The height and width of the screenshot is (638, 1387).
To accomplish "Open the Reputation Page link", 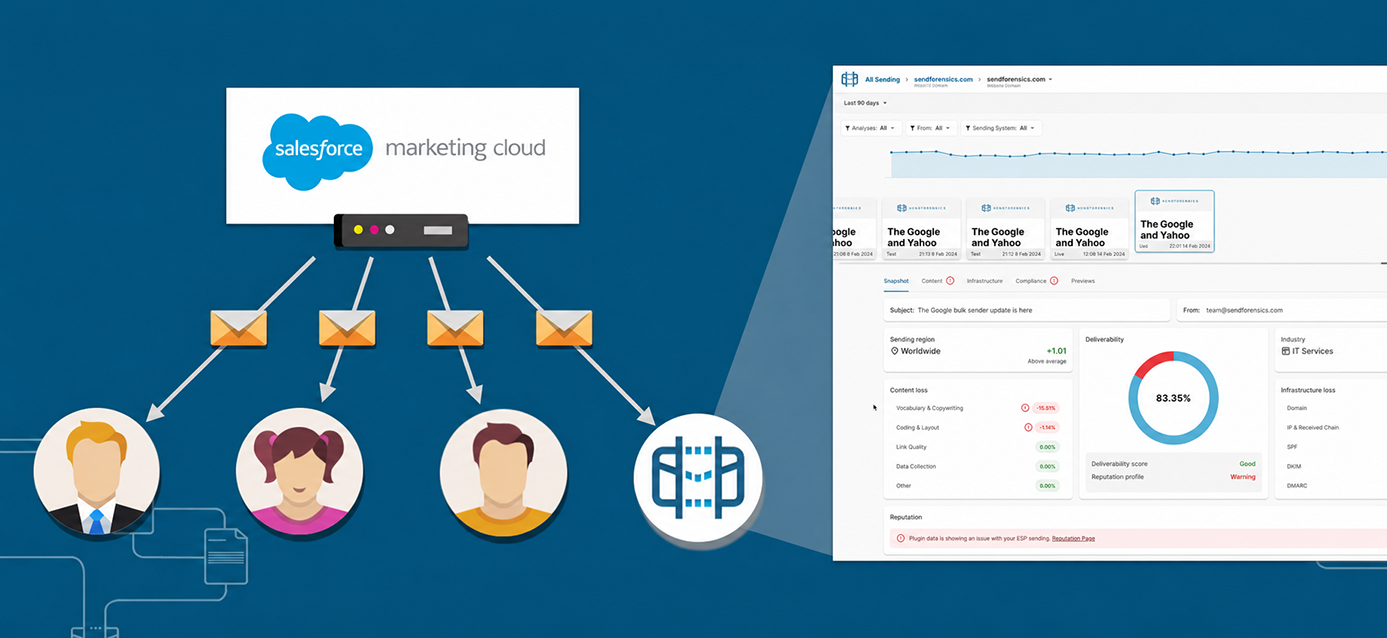I will (1073, 538).
